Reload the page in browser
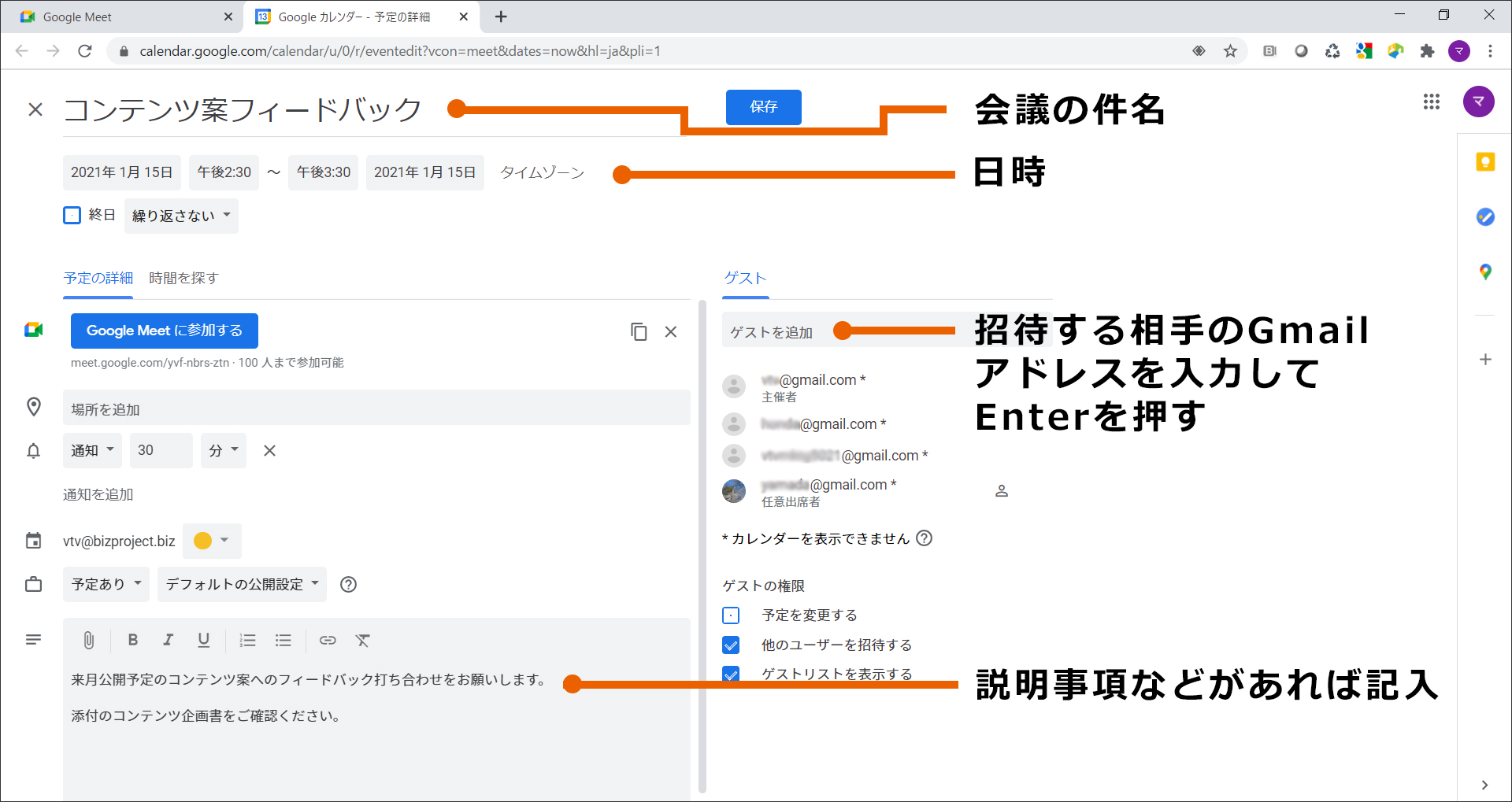1512x802 pixels. click(x=85, y=51)
